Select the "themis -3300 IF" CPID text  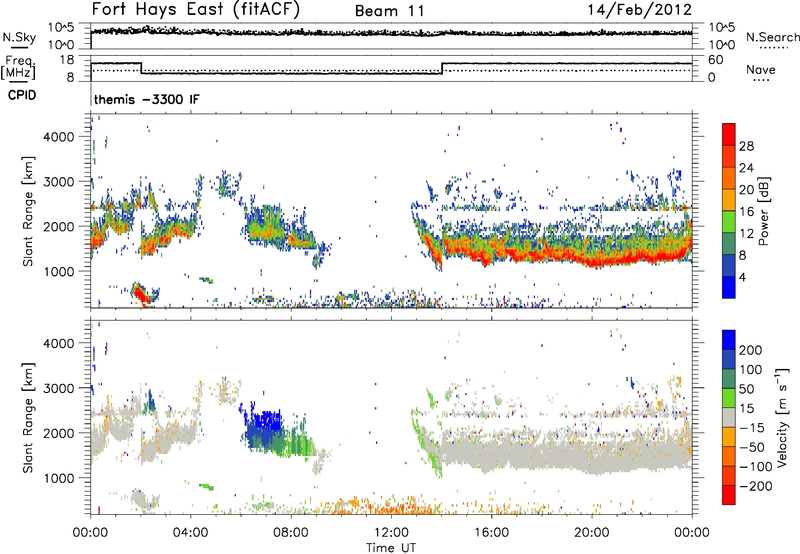[x=147, y=99]
